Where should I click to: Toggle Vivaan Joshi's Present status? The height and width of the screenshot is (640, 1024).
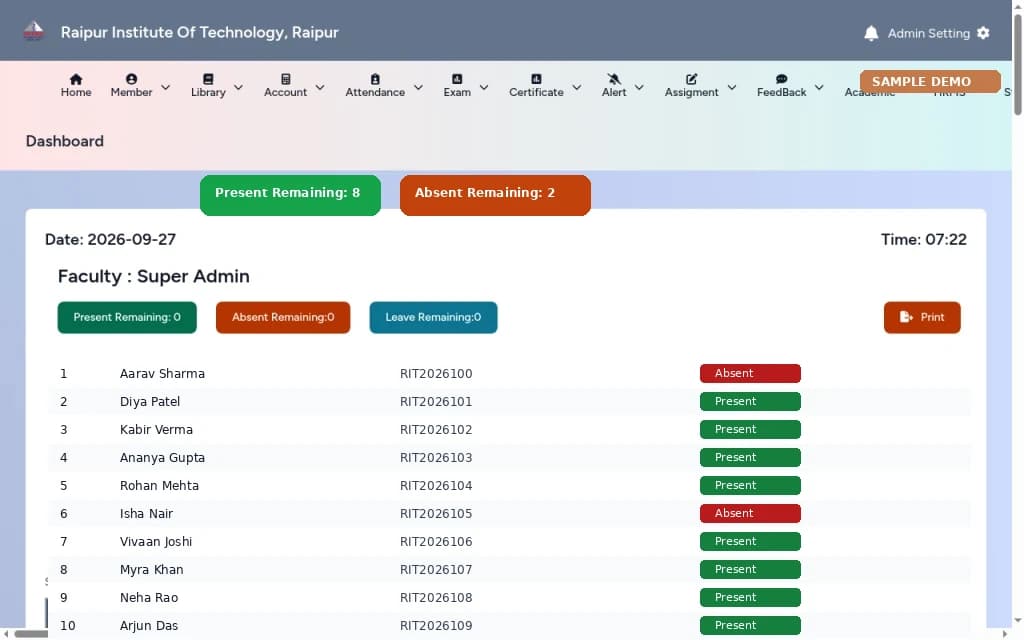[750, 541]
